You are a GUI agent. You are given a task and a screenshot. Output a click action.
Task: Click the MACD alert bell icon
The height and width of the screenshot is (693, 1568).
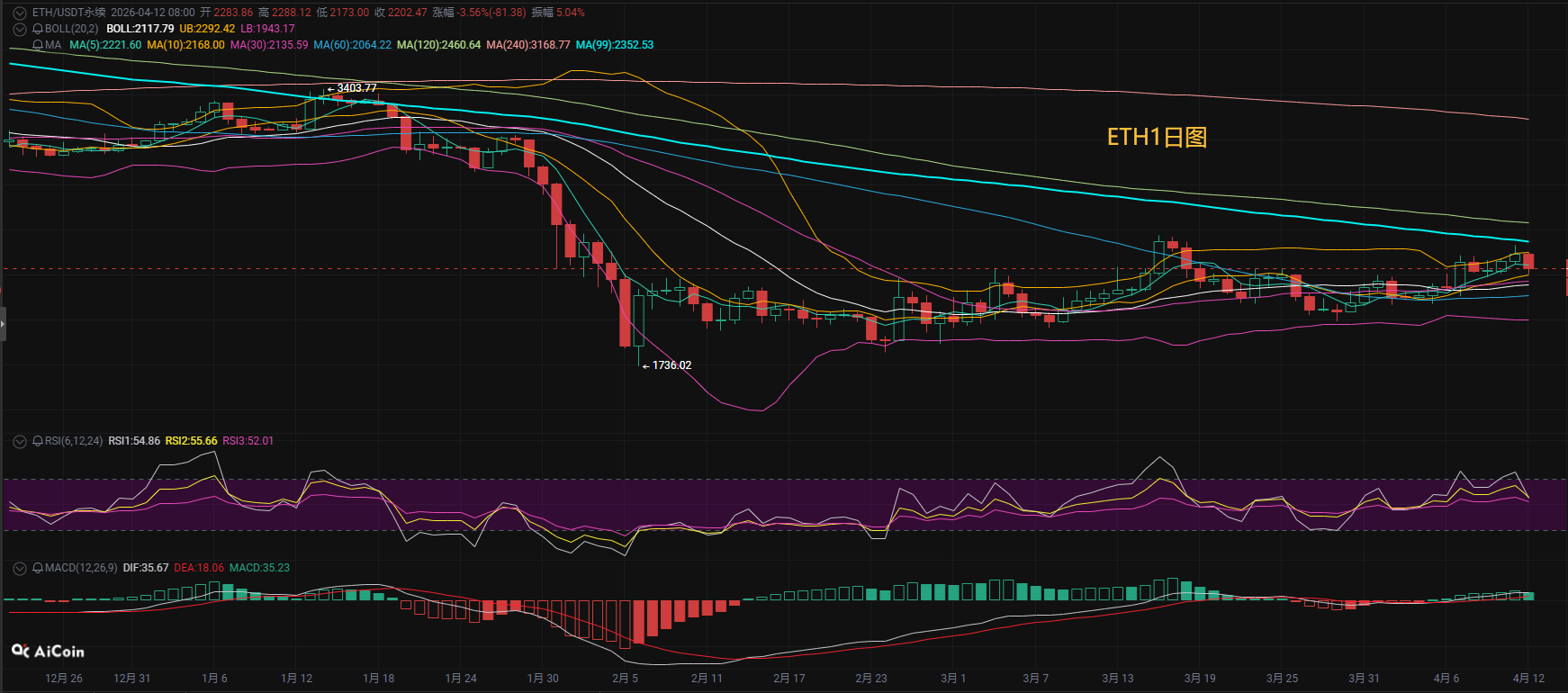[x=38, y=568]
